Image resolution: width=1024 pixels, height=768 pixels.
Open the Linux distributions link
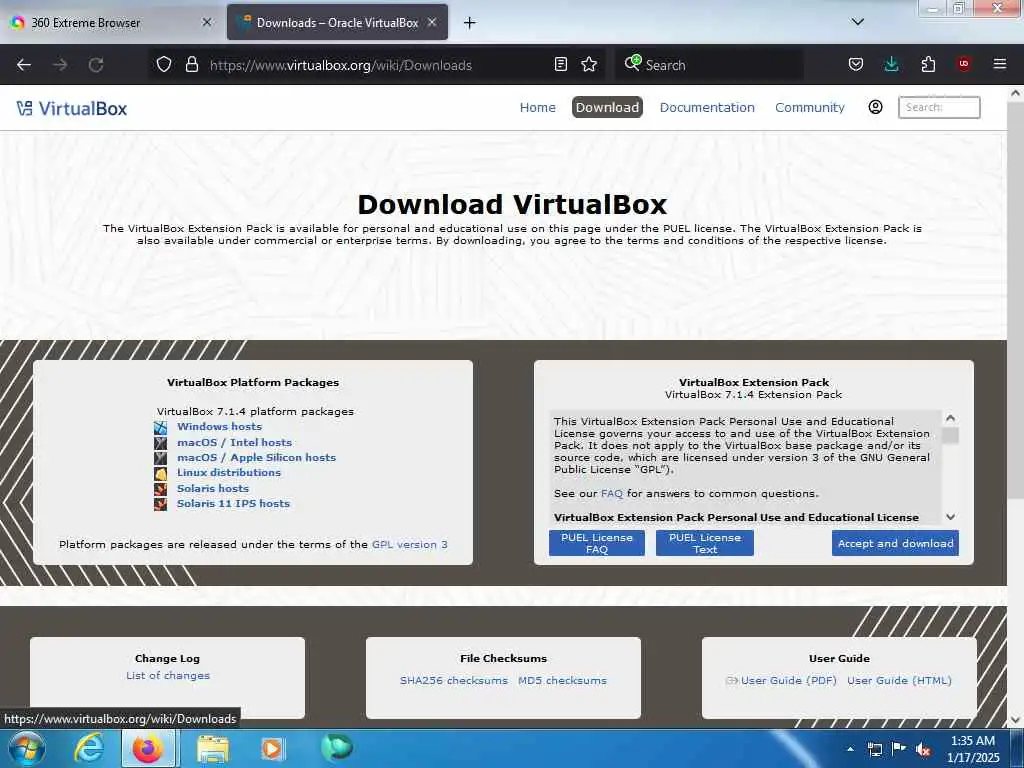click(229, 472)
